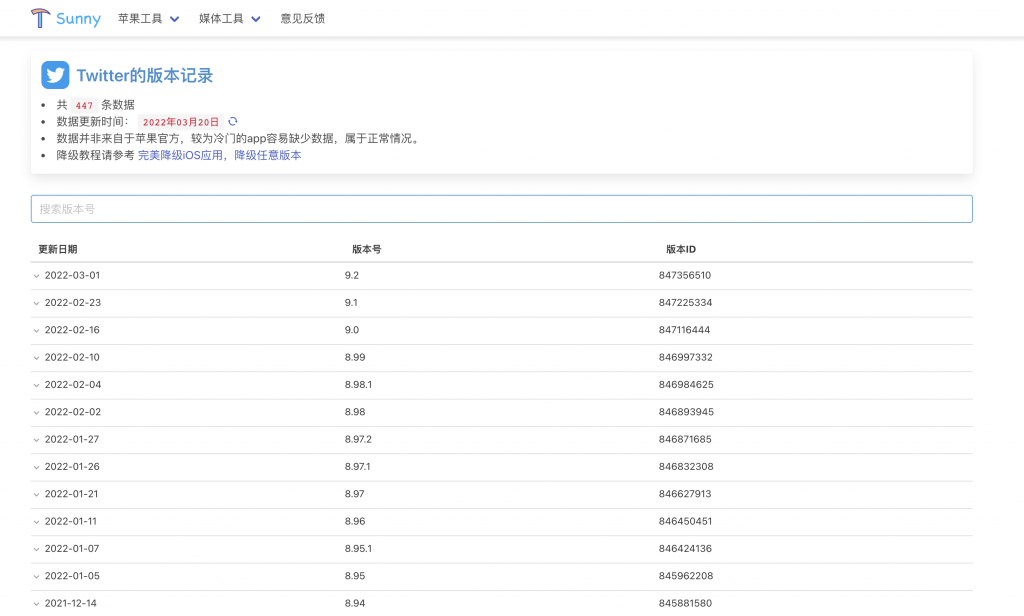Screen dimensions: 1024x616
Task: Refresh data using the reload icon
Action: click(232, 122)
